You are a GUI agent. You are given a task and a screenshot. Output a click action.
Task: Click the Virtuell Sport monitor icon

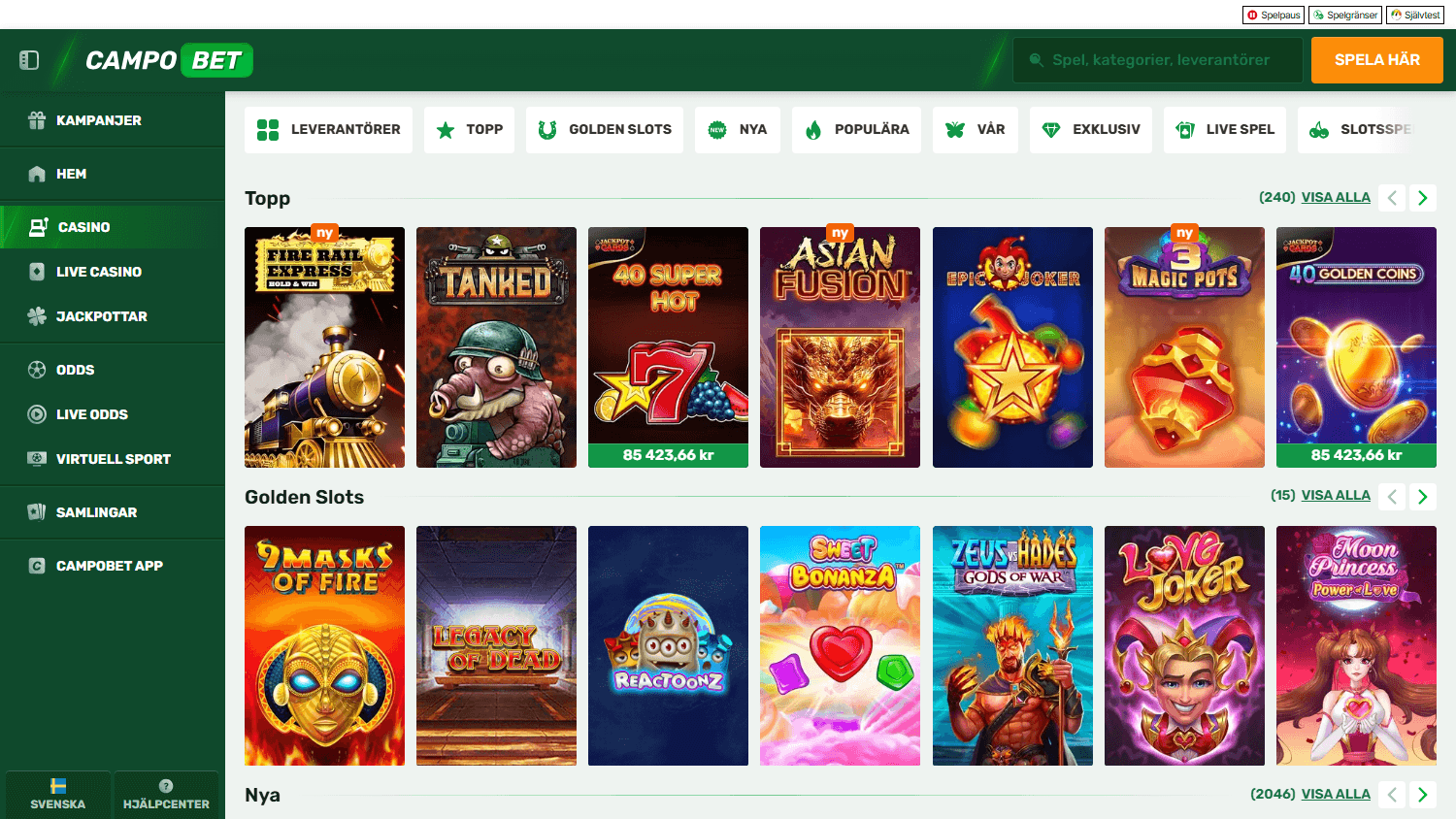37,459
